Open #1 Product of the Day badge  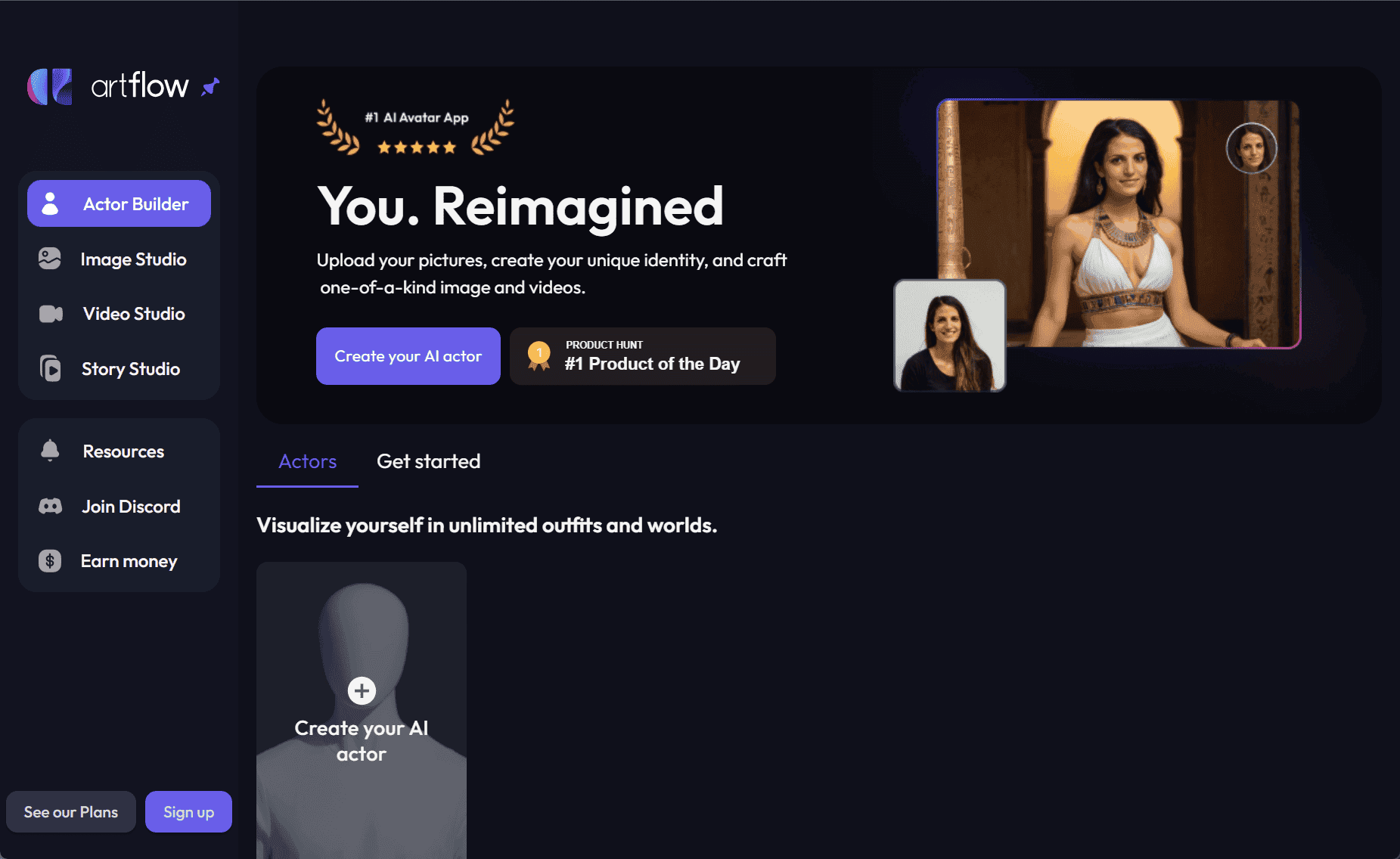point(643,356)
